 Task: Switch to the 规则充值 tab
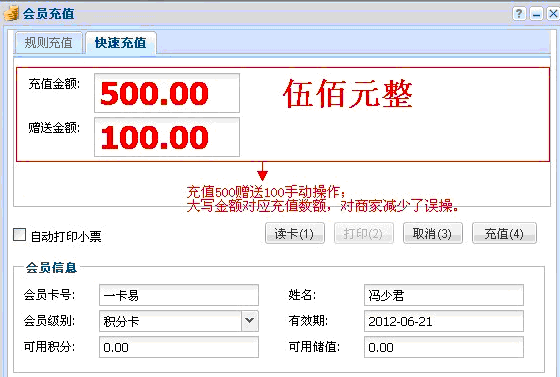(49, 43)
